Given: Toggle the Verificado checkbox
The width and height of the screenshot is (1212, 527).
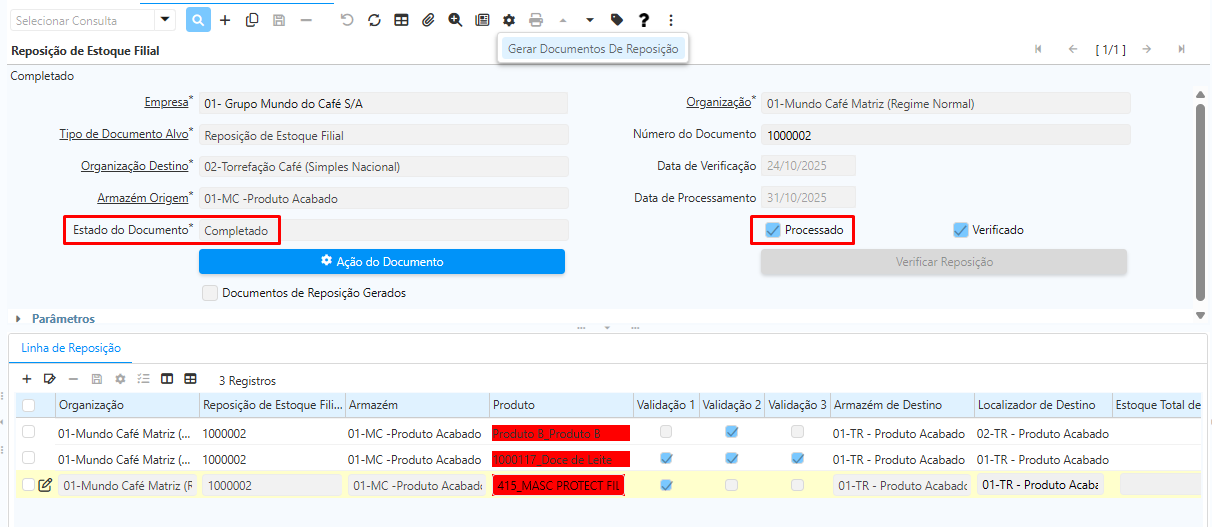Looking at the screenshot, I should point(961,230).
